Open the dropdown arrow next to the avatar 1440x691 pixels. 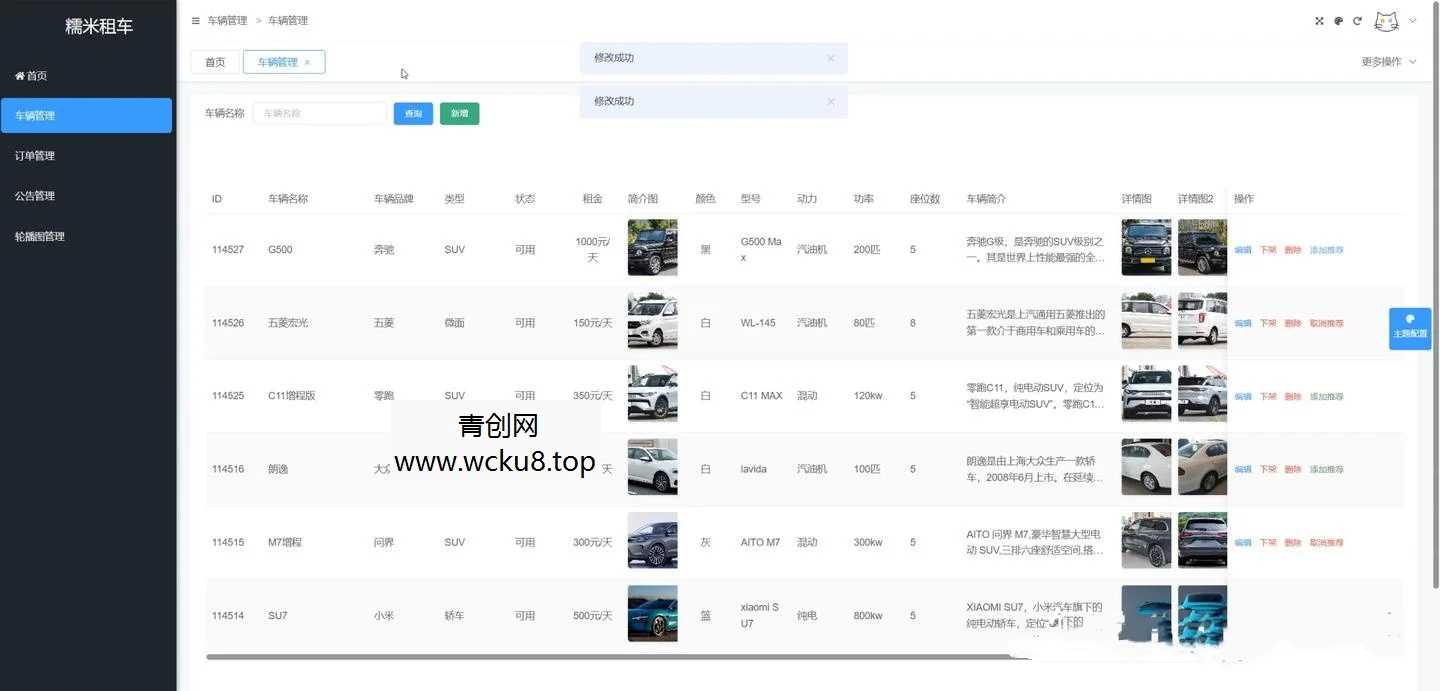tap(1414, 21)
